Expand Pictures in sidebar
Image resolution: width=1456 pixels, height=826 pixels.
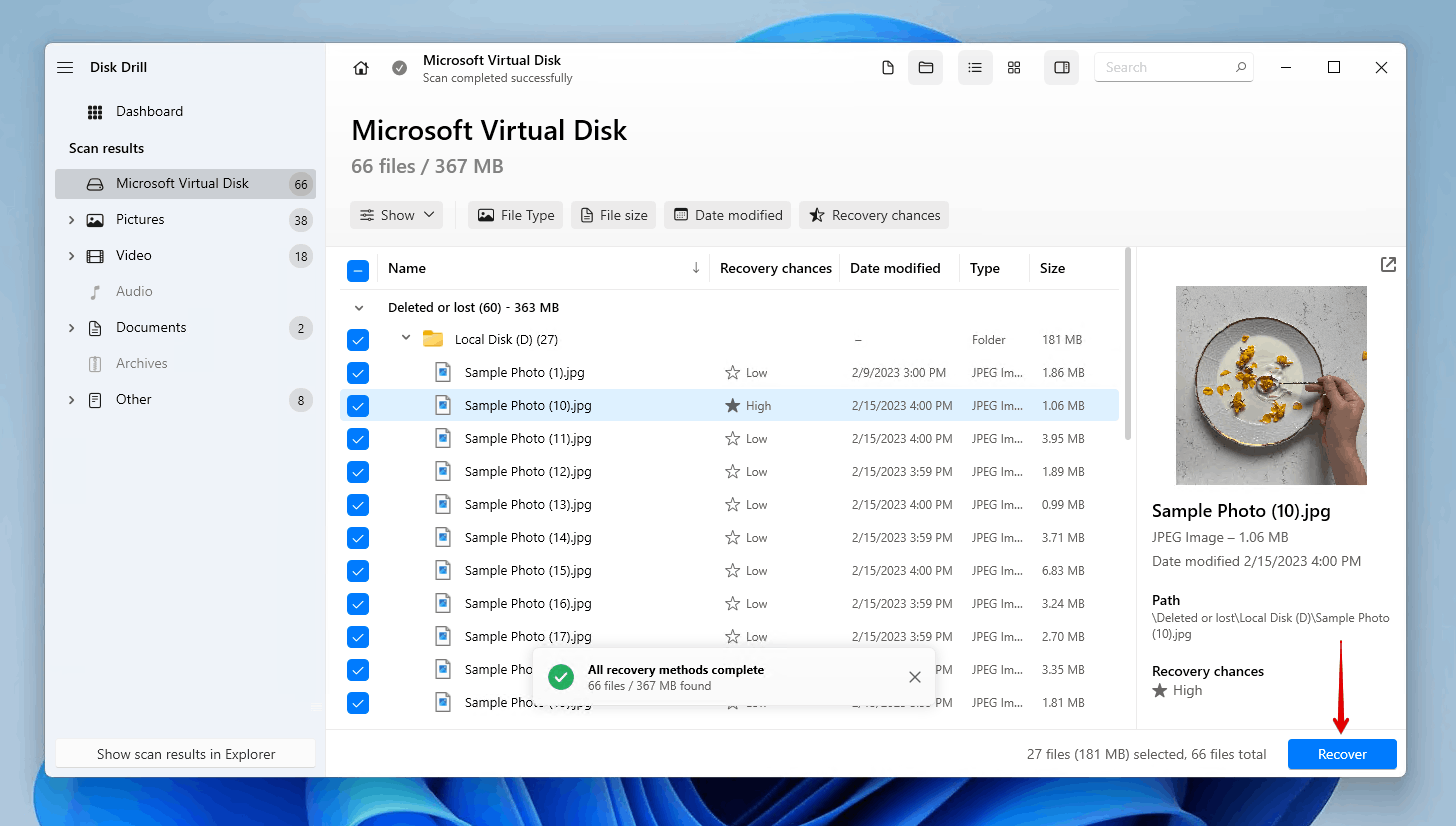[x=71, y=220]
